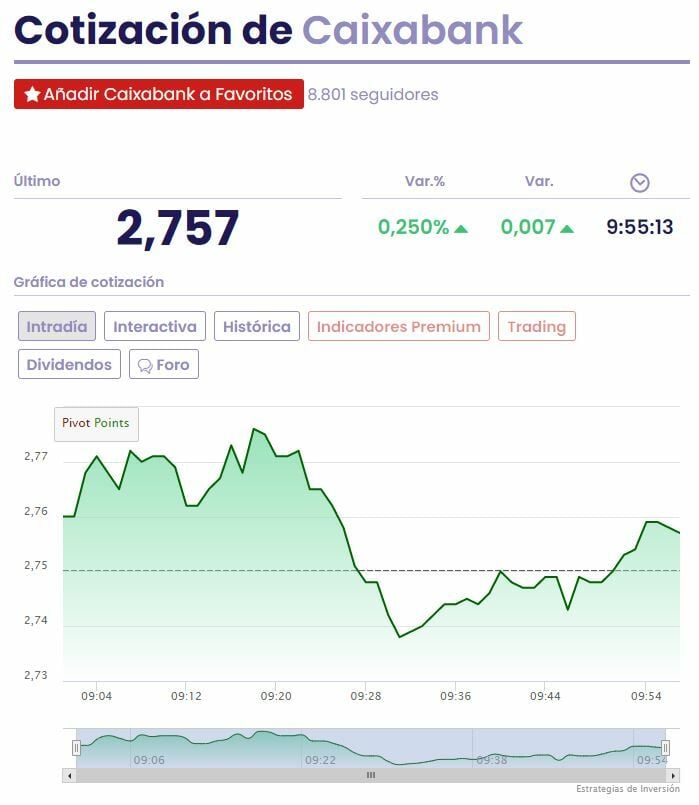The image size is (699, 805).
Task: Click the Foro speech bubble icon
Action: point(145,366)
